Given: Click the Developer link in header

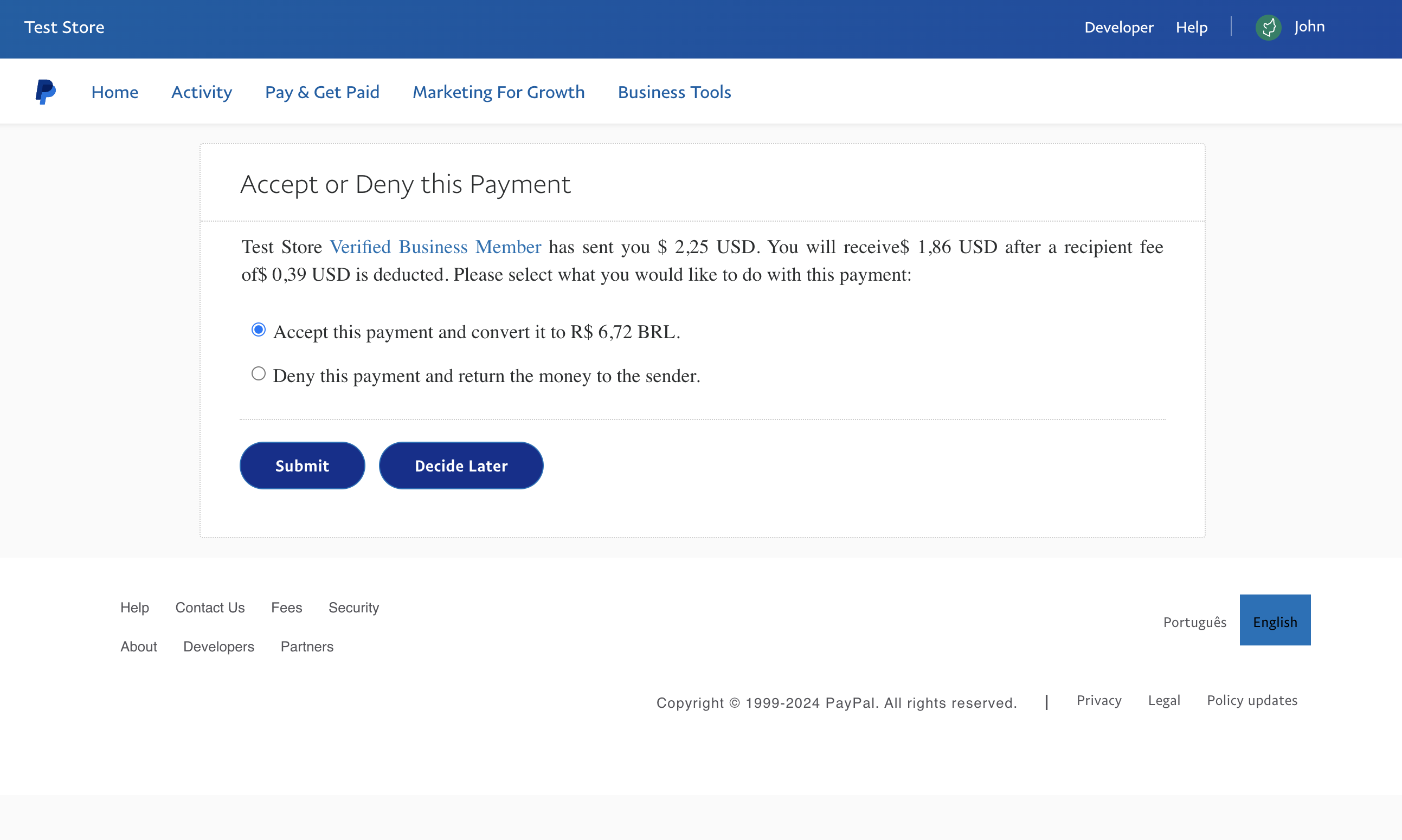Looking at the screenshot, I should [x=1118, y=27].
